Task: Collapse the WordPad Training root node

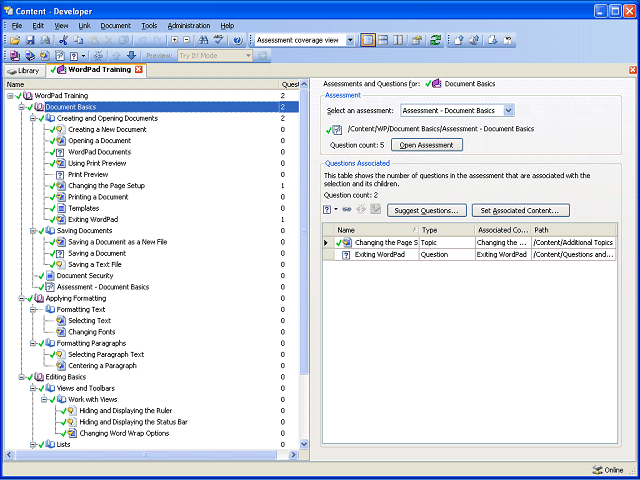Action: [10, 96]
